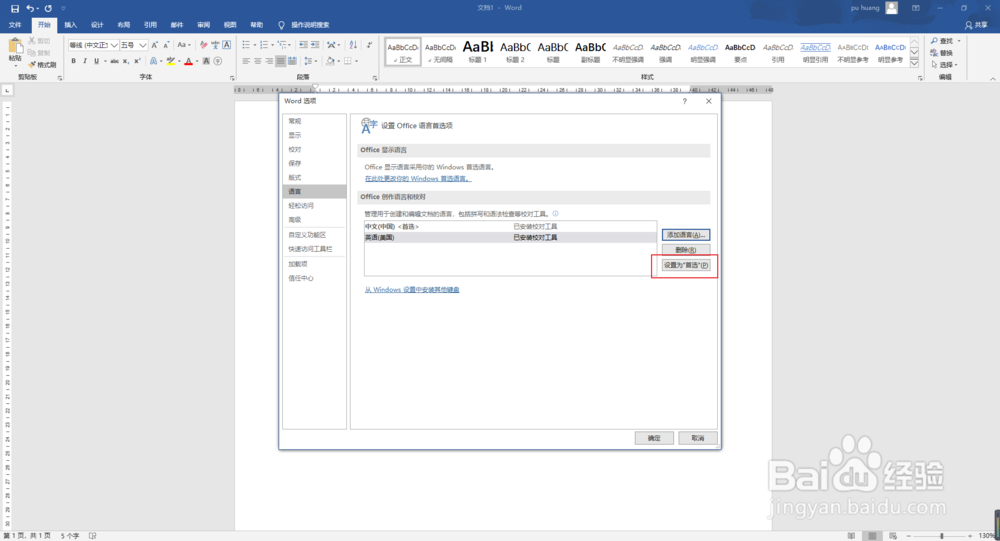Apply the red font color
The height and width of the screenshot is (541, 1000).
click(188, 61)
